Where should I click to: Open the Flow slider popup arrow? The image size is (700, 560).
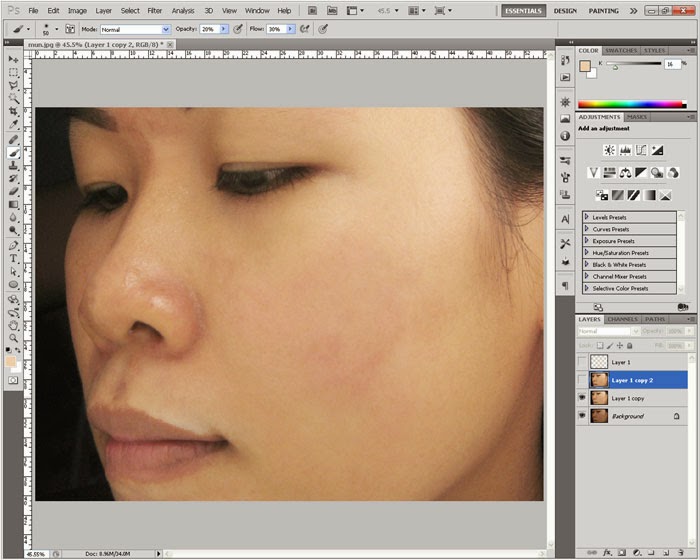(x=291, y=29)
